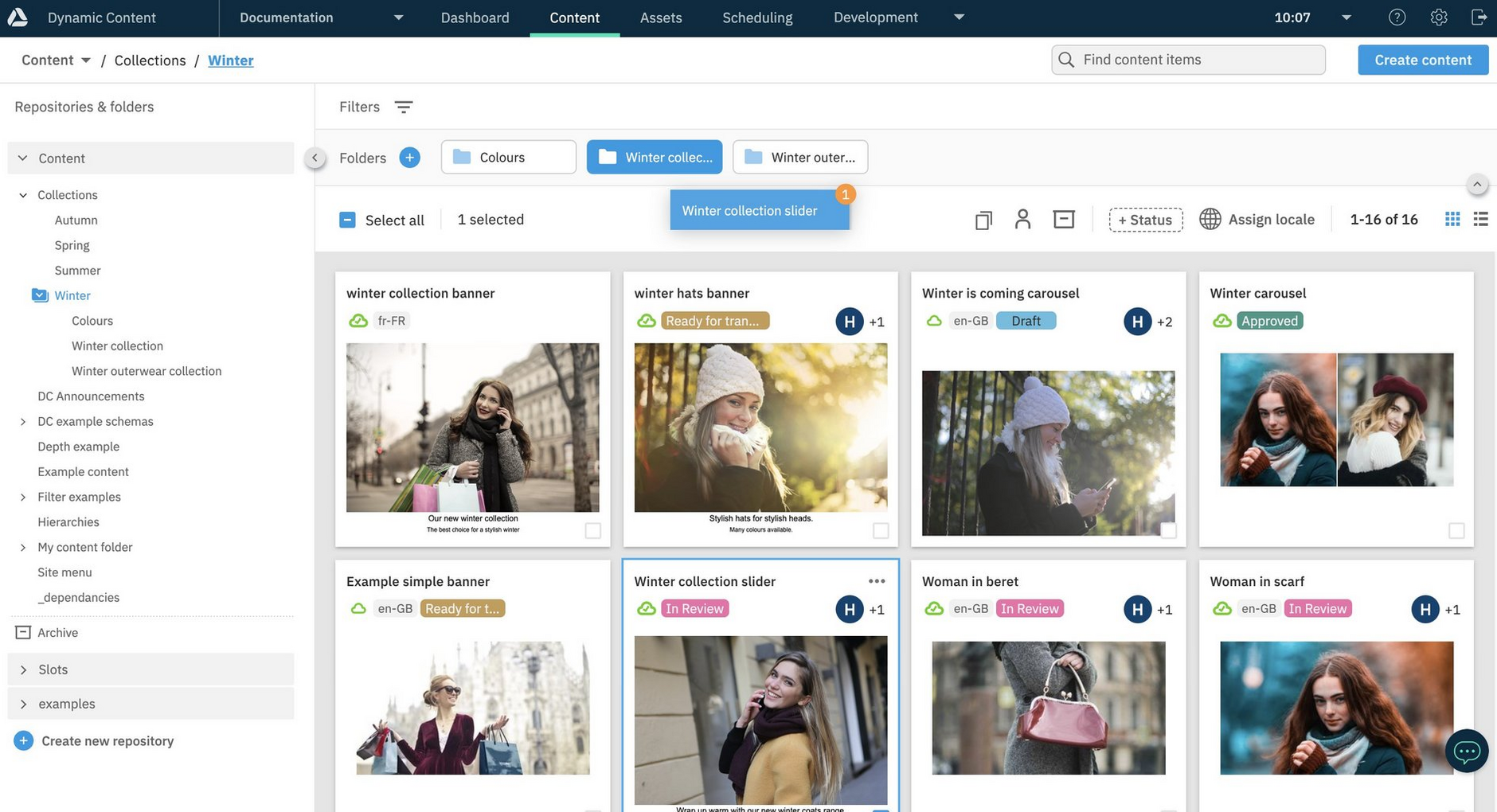Open the Assets tab
Image resolution: width=1497 pixels, height=812 pixels.
661,18
